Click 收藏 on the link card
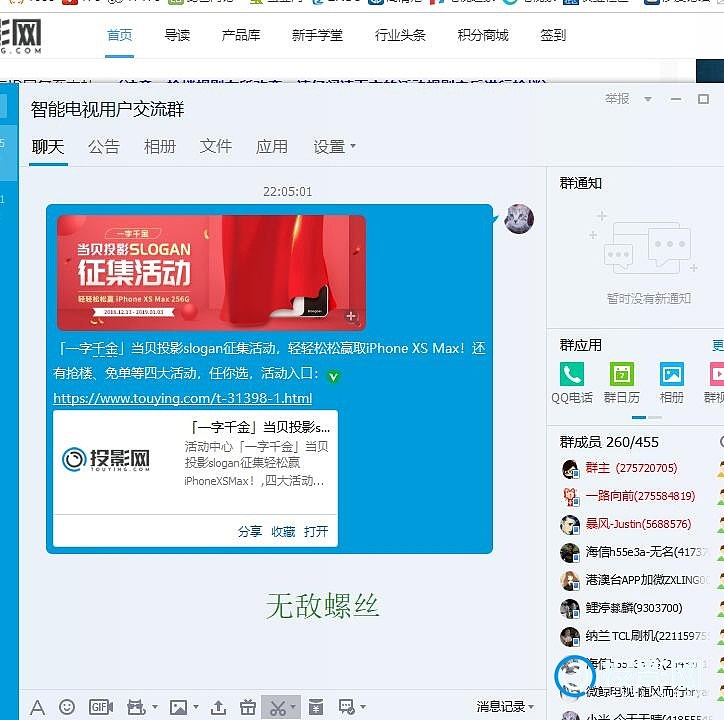The width and height of the screenshot is (724, 720). 283,532
